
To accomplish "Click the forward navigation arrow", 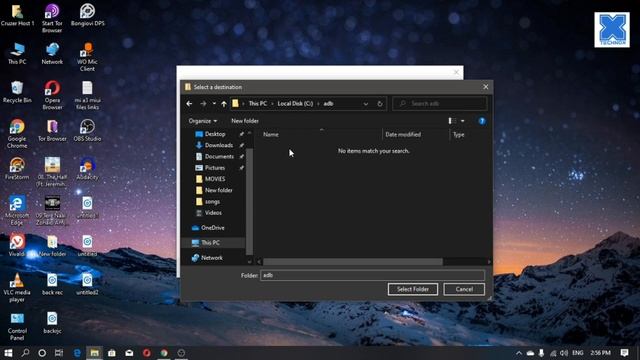I will (203, 104).
